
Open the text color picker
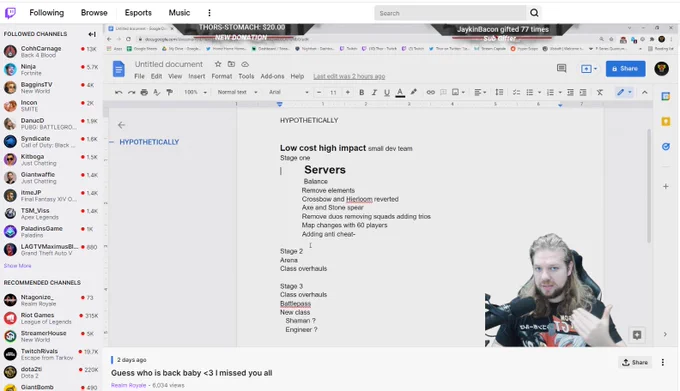[400, 92]
